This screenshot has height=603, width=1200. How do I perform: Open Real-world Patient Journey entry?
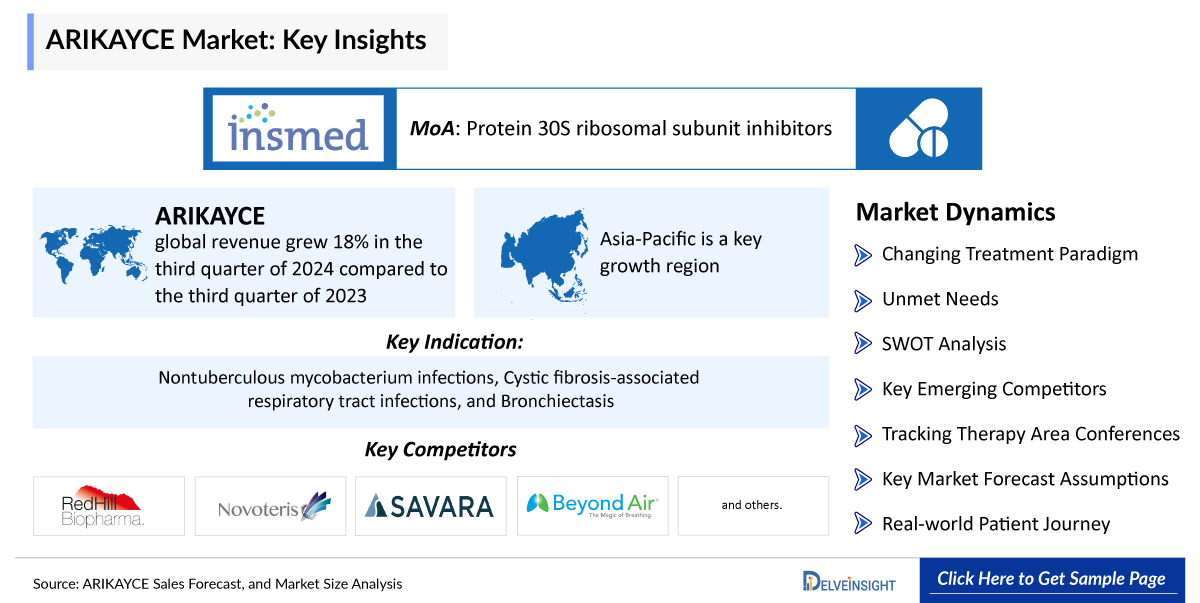[x=995, y=524]
